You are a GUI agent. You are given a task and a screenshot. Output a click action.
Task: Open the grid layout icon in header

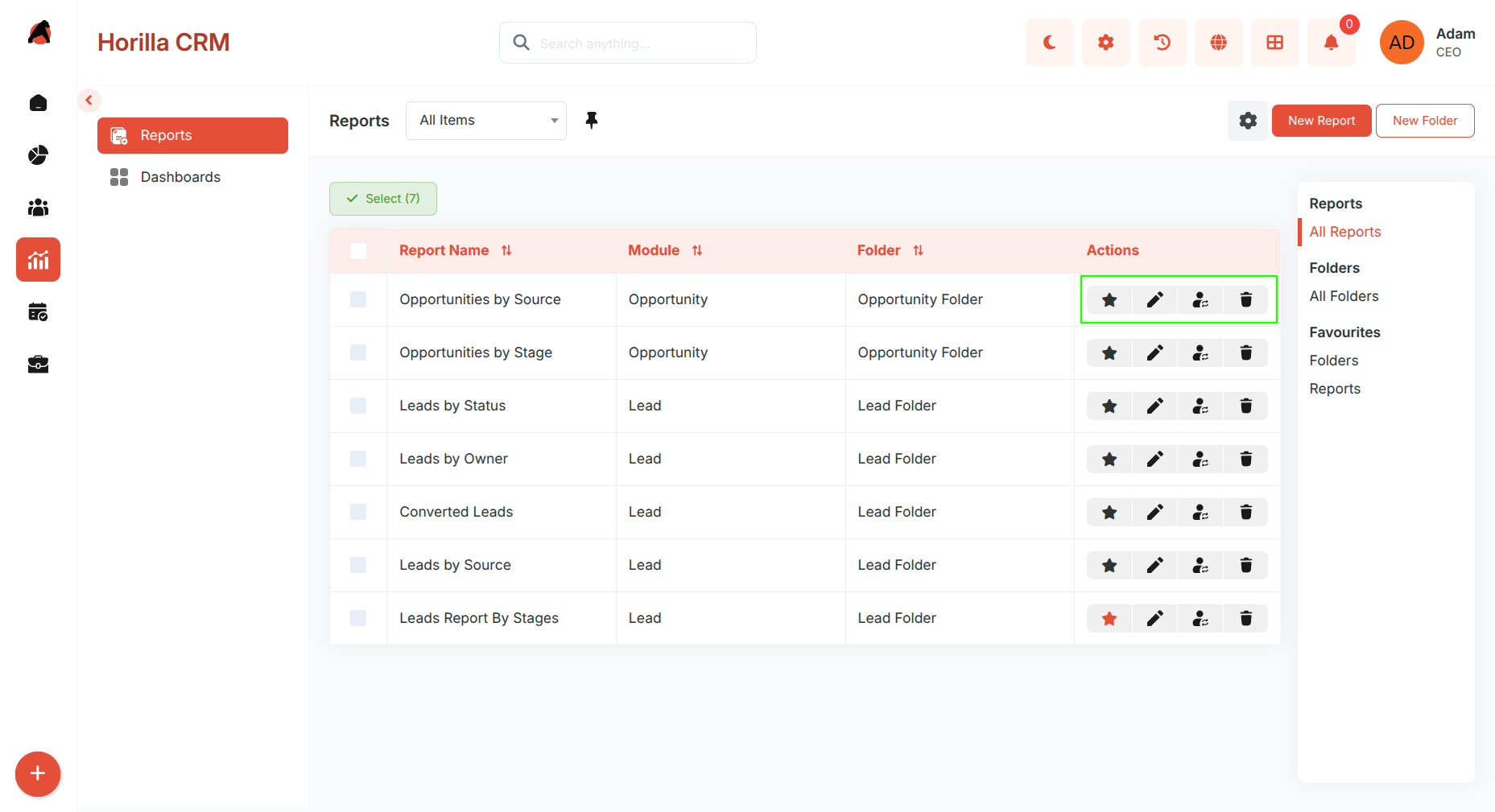click(x=1274, y=43)
